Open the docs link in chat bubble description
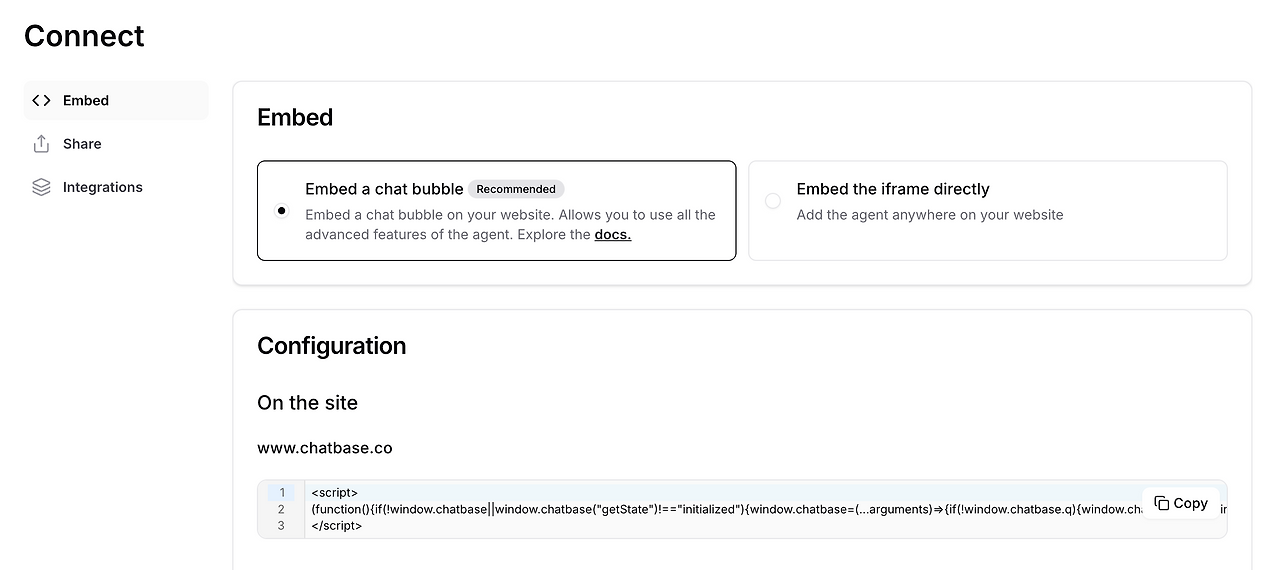1280x570 pixels. pos(612,235)
